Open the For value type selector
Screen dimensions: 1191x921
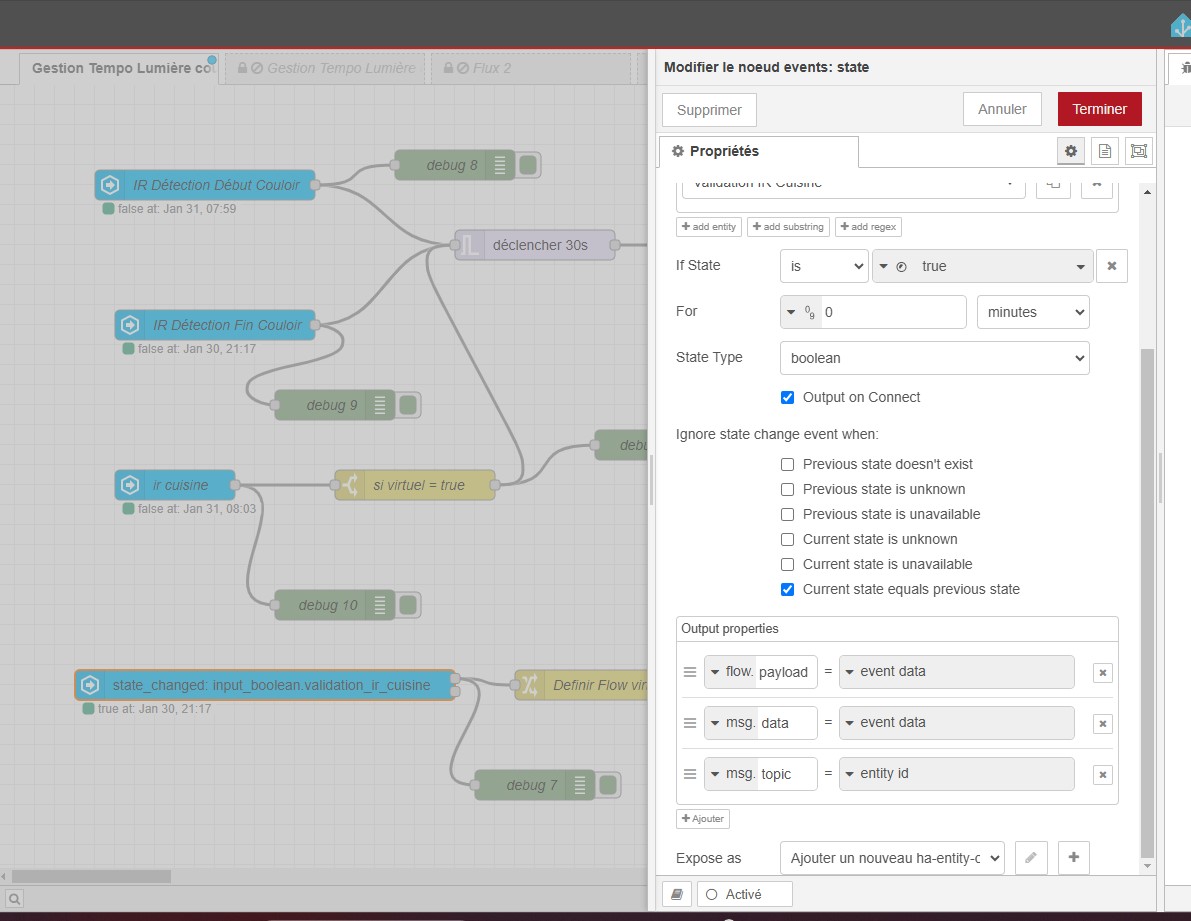pos(801,312)
